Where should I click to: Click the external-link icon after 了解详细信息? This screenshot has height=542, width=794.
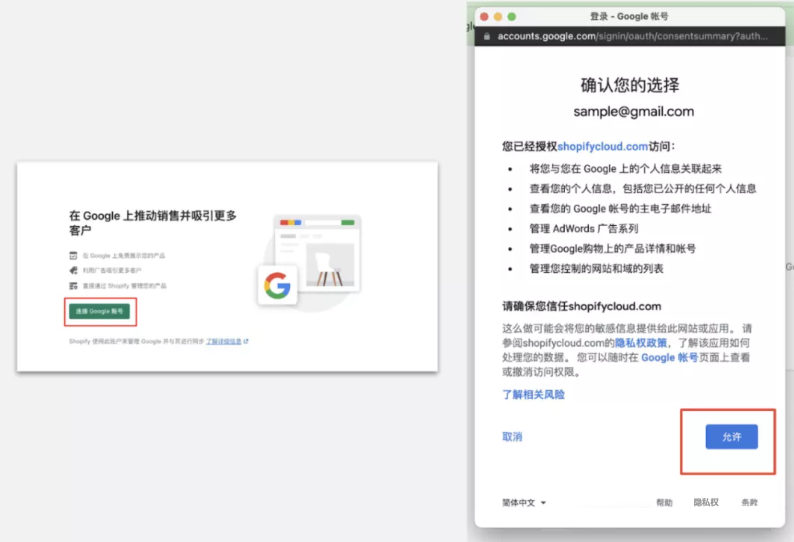pos(246,341)
